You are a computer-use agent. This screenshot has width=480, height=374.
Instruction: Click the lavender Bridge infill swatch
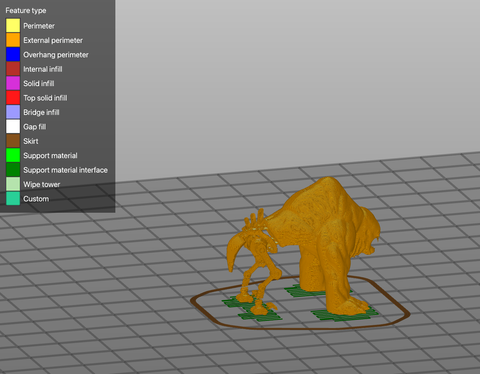[x=13, y=112]
